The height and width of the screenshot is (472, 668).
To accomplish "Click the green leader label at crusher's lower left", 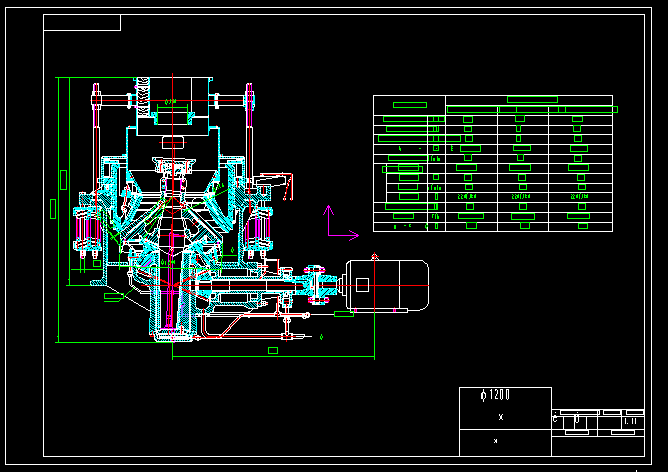I will tap(113, 296).
